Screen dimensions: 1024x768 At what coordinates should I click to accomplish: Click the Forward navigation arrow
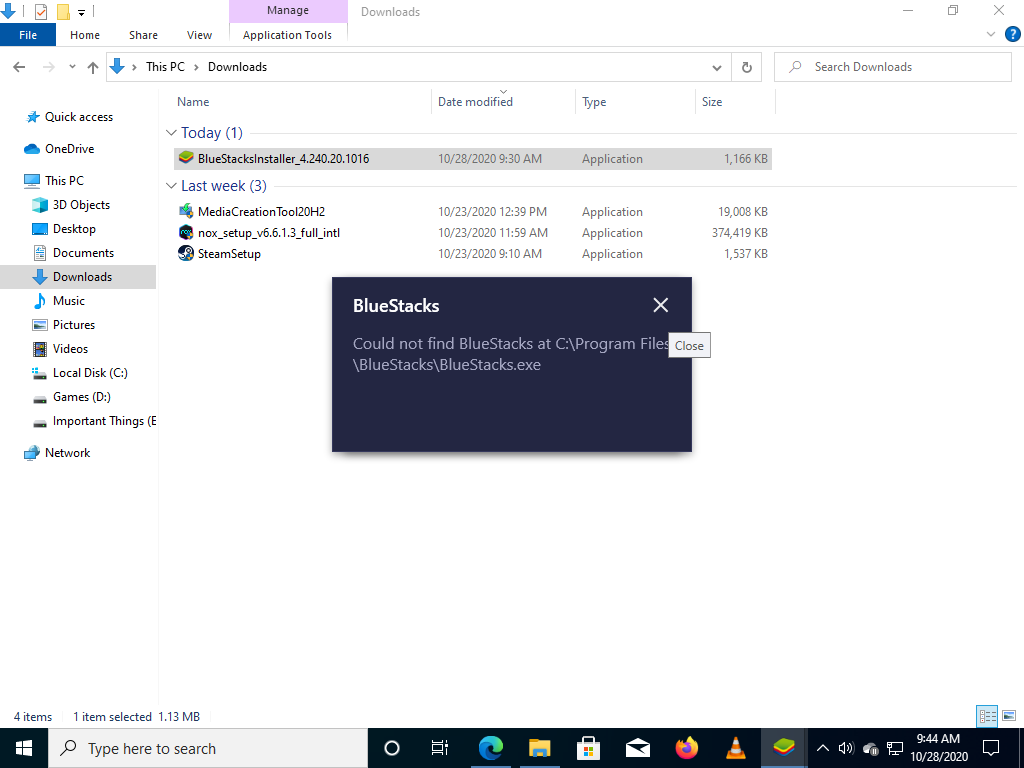click(48, 67)
